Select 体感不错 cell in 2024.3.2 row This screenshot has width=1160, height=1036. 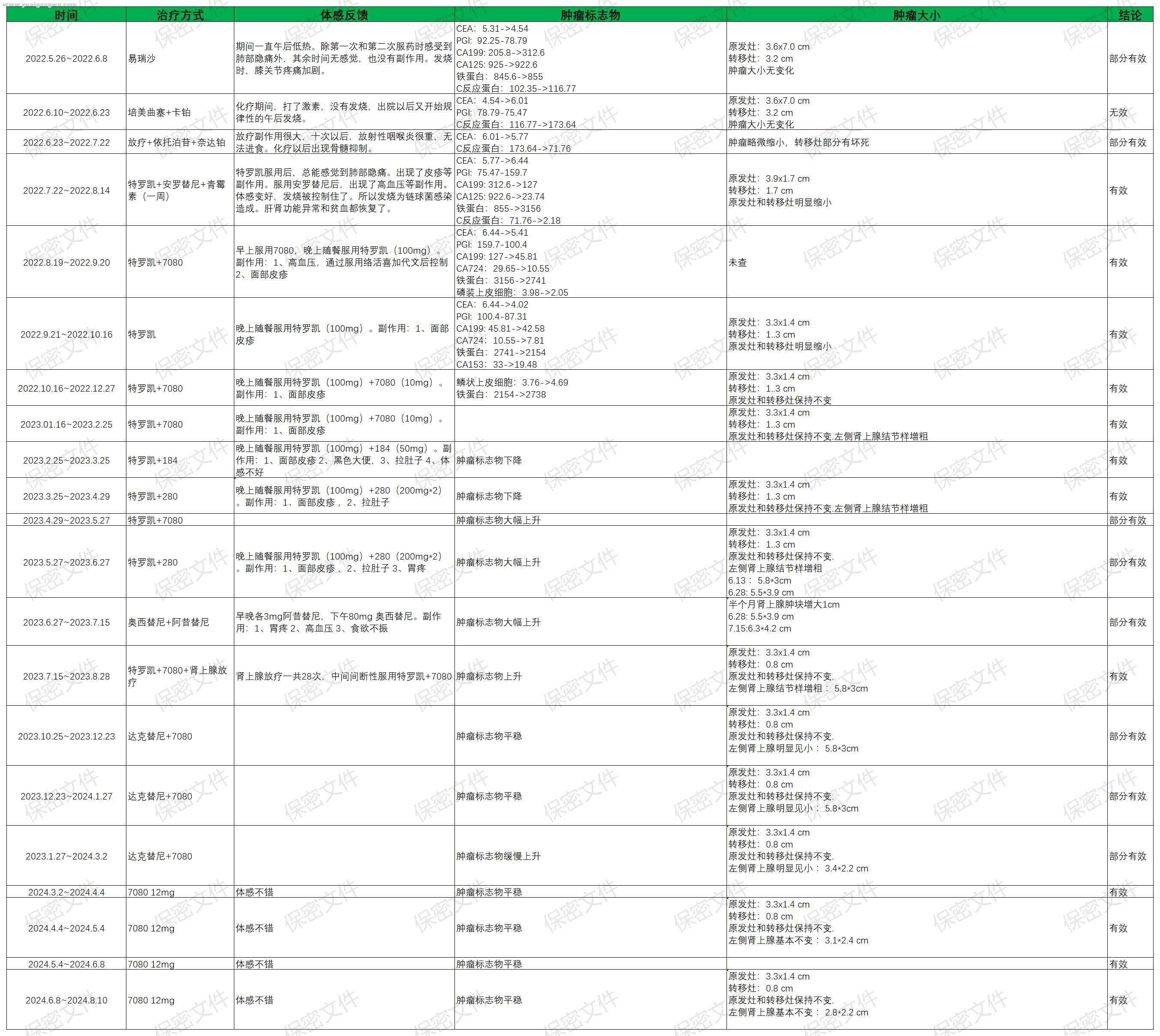(x=344, y=892)
